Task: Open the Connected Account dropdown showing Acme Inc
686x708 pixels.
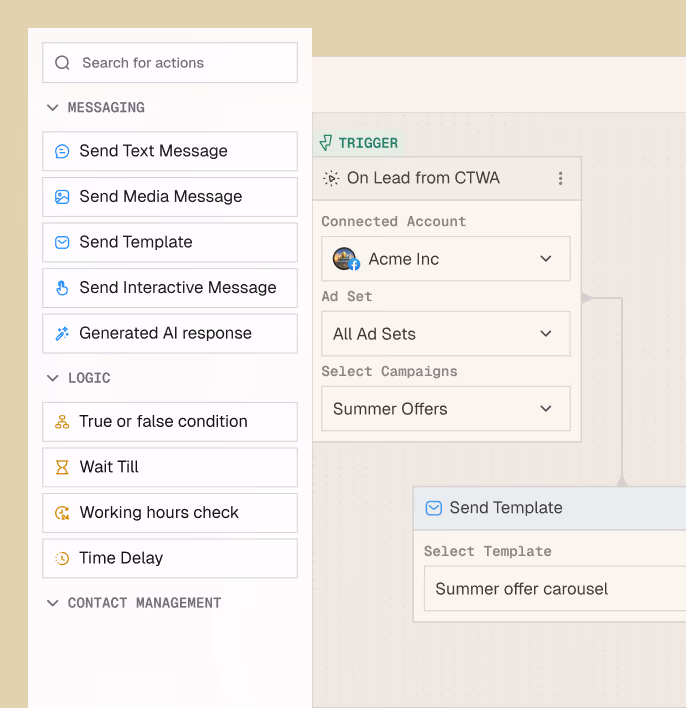Action: coord(445,259)
